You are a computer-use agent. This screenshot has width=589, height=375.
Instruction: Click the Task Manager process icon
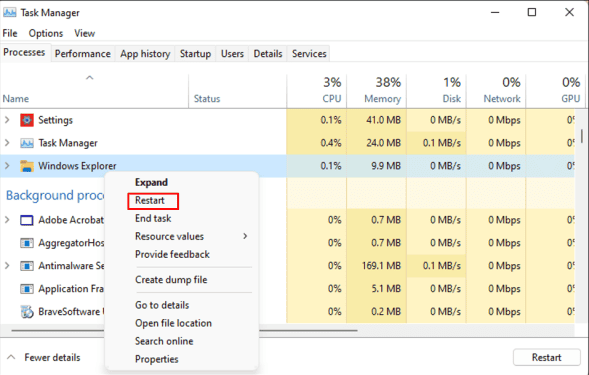coord(27,143)
